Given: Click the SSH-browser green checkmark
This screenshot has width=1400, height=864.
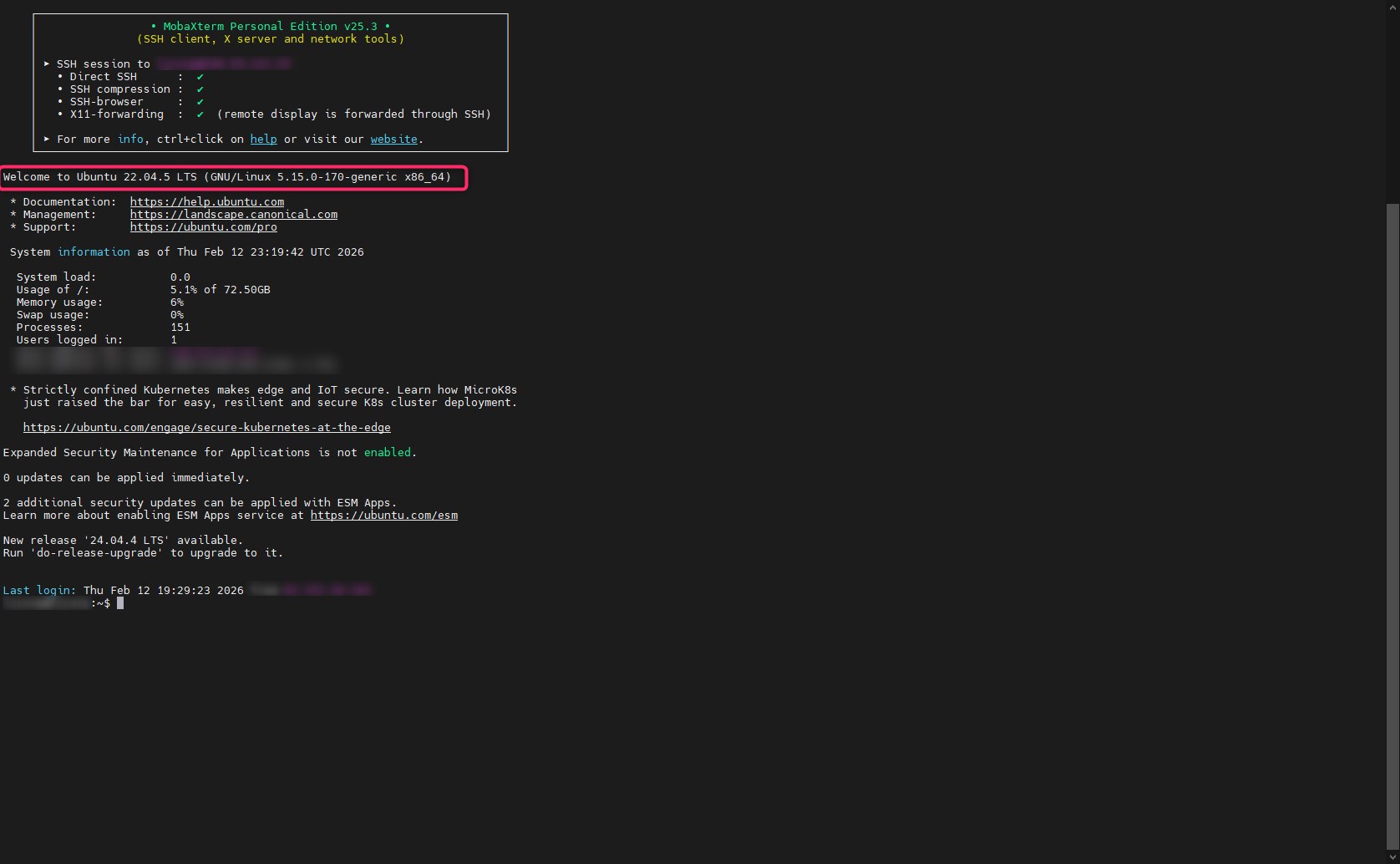Looking at the screenshot, I should coord(200,102).
